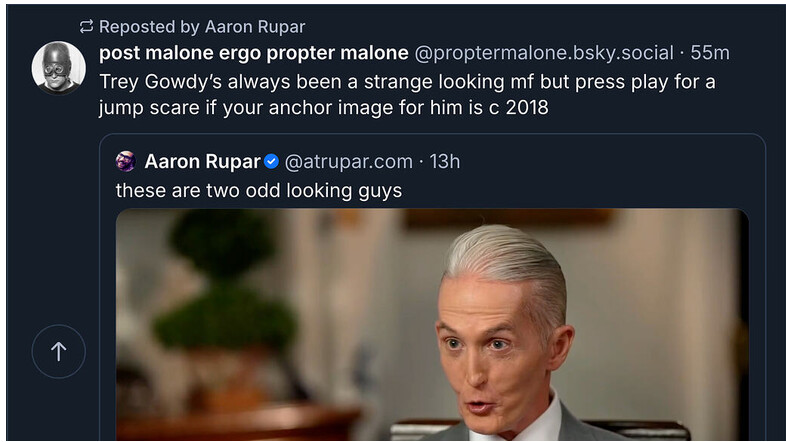The width and height of the screenshot is (786, 442).
Task: Open the bold Aaron Rupar name in the quoted post
Action: 203,161
